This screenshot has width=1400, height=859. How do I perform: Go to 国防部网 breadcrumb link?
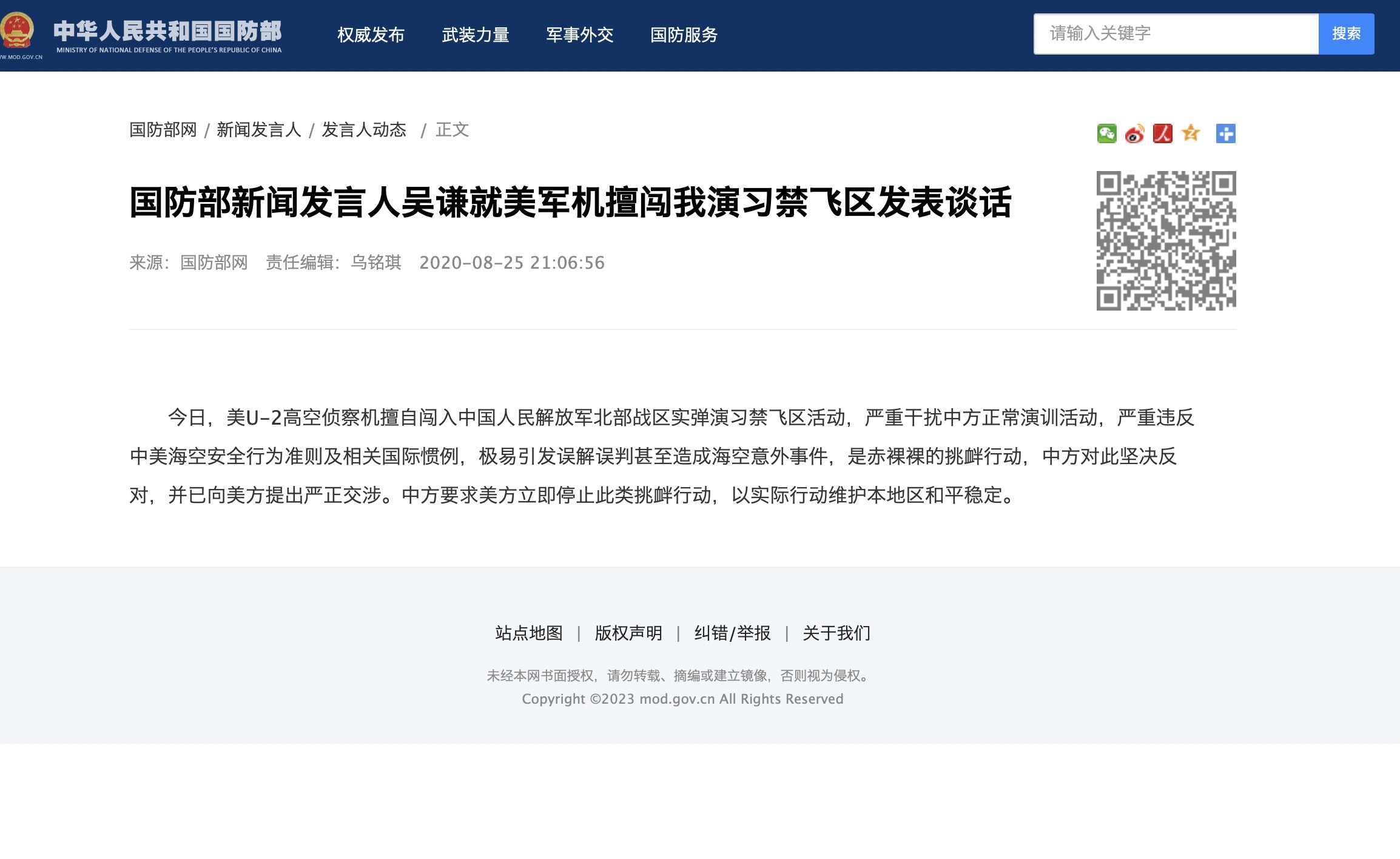163,130
